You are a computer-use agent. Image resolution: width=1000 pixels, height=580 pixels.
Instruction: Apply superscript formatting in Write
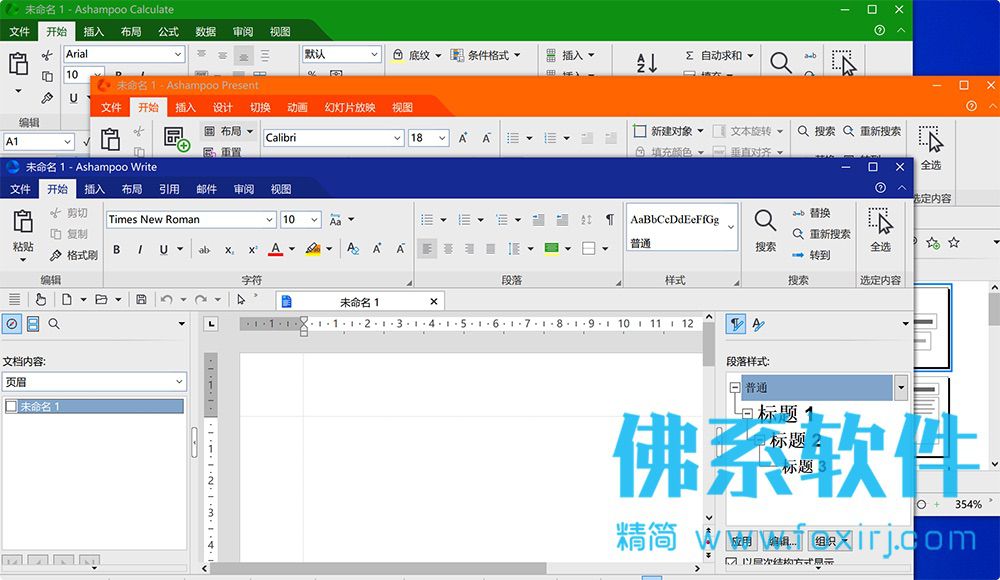253,249
